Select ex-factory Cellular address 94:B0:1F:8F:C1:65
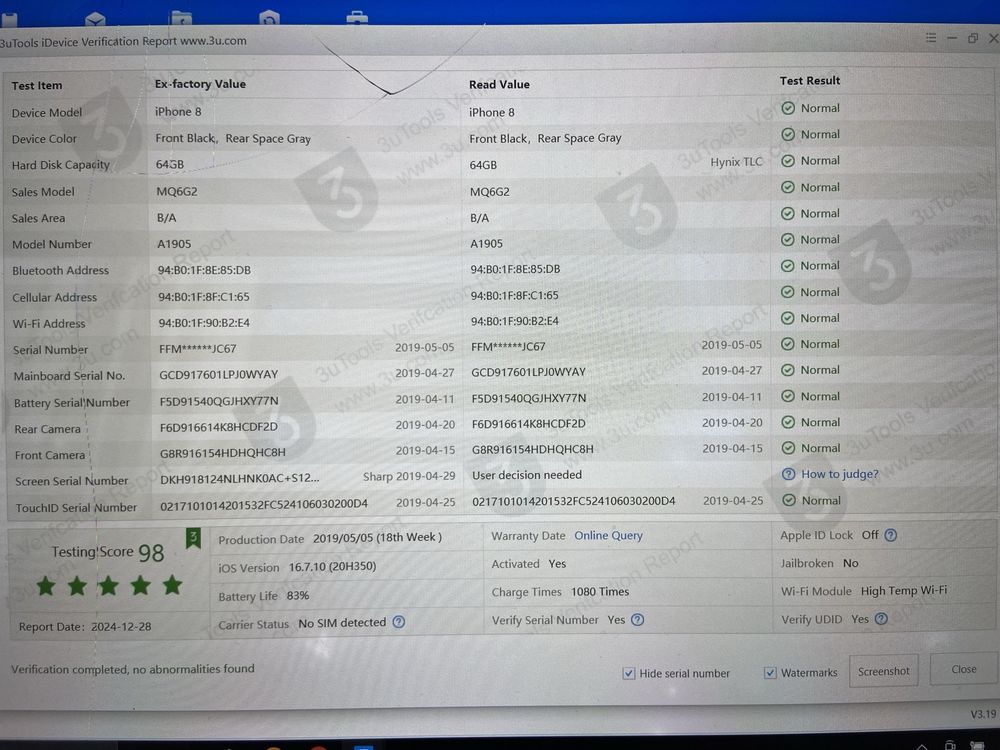This screenshot has width=1000, height=750. (204, 297)
